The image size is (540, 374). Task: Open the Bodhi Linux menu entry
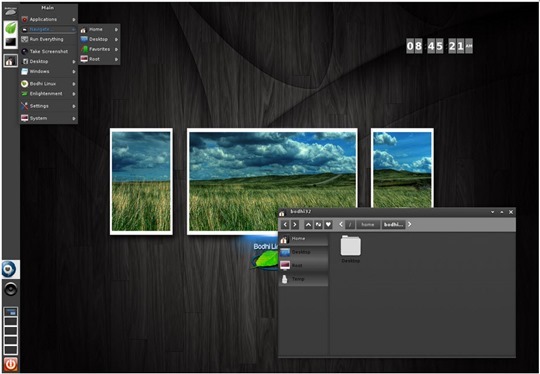click(x=49, y=84)
